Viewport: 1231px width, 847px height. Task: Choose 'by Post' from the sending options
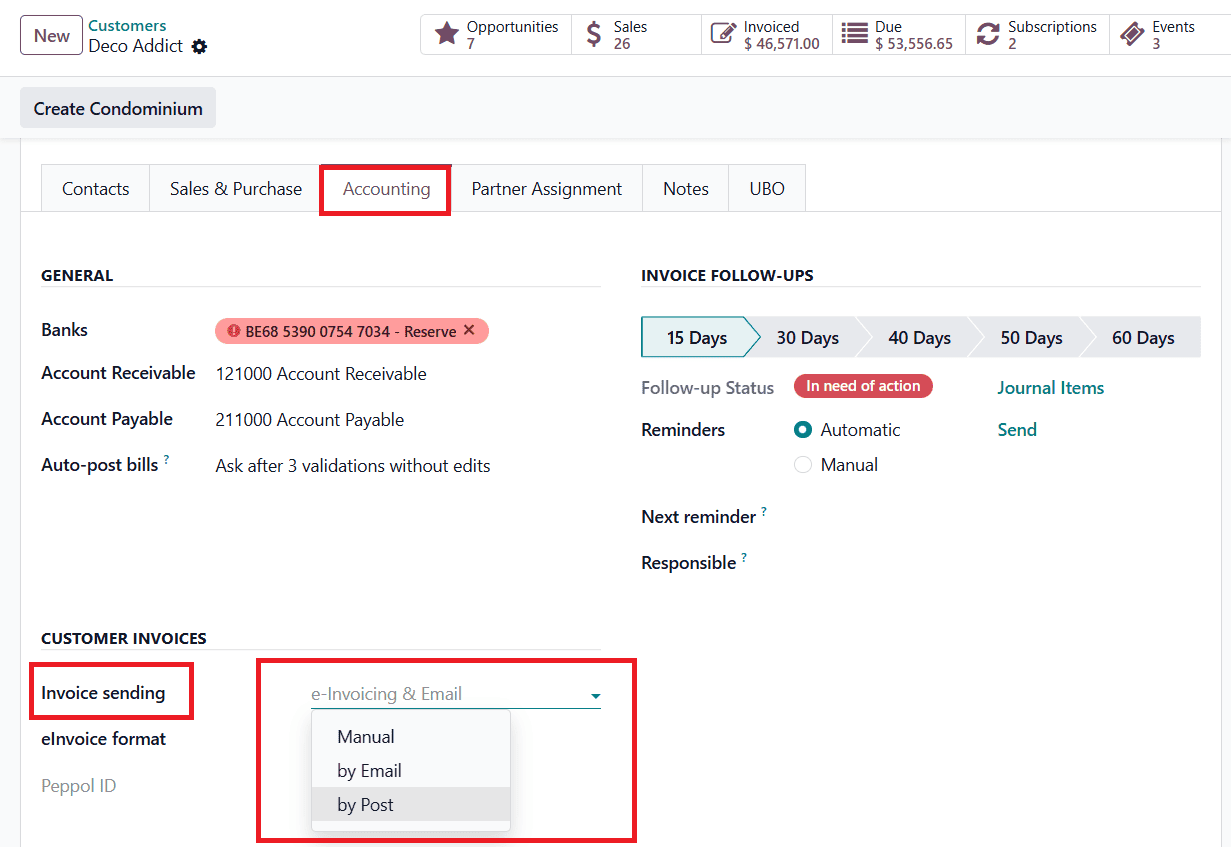point(365,804)
